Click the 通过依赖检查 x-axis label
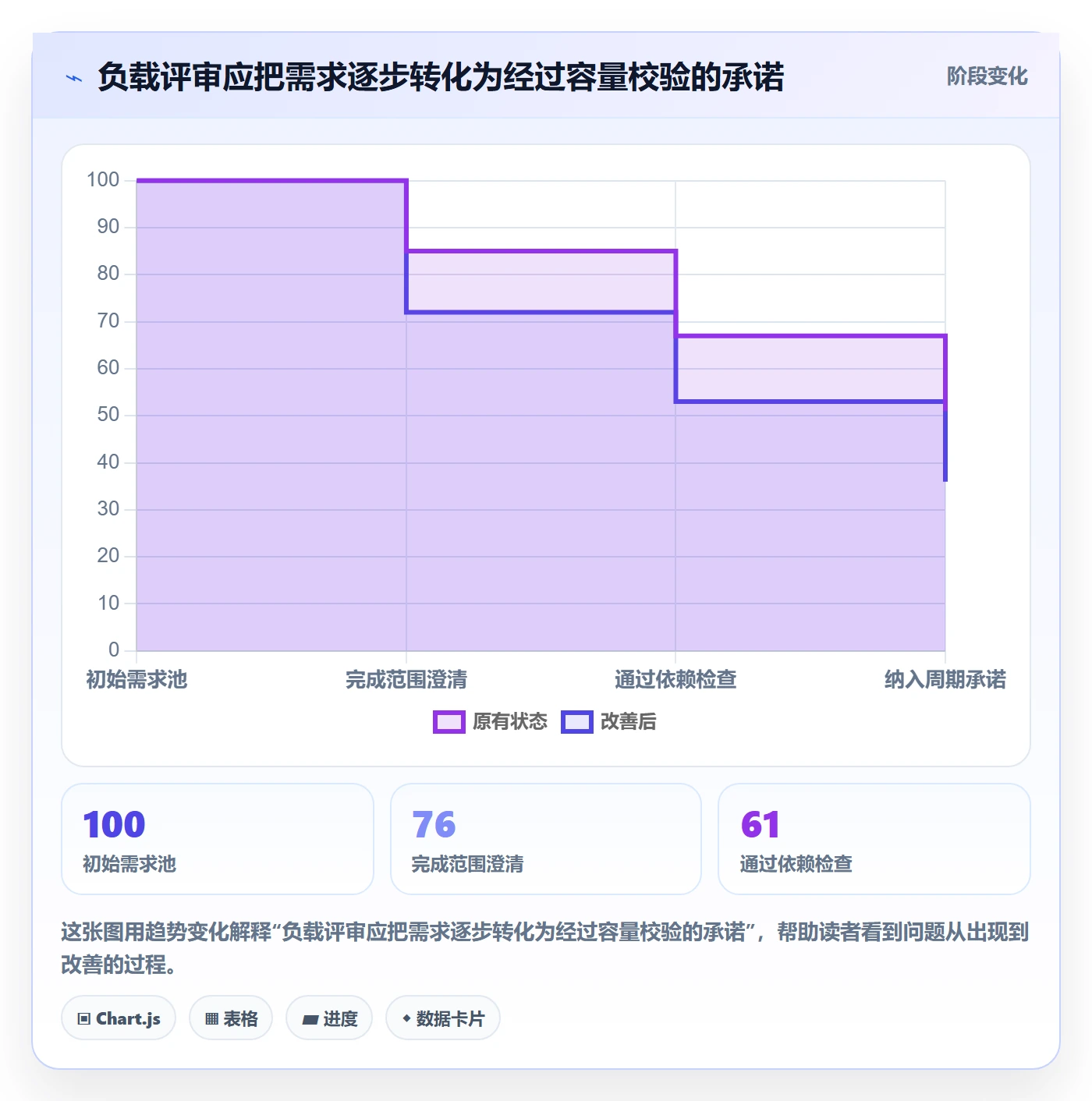 [x=675, y=680]
